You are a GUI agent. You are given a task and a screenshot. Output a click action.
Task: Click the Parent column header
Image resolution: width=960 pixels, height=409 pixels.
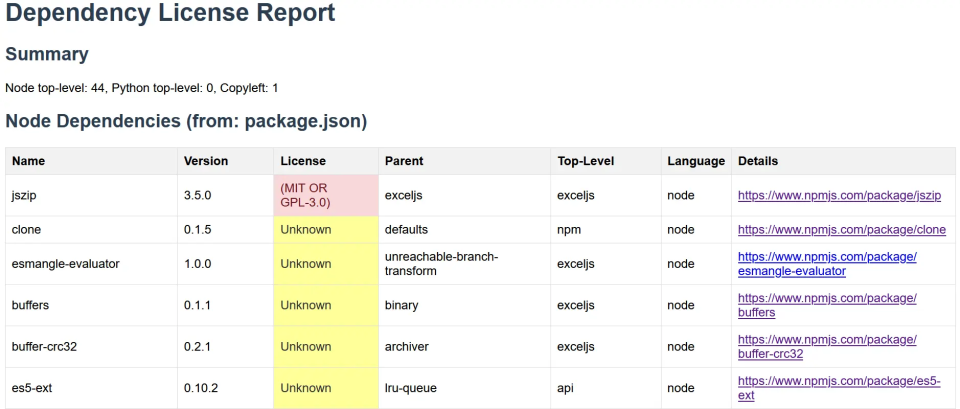(404, 161)
